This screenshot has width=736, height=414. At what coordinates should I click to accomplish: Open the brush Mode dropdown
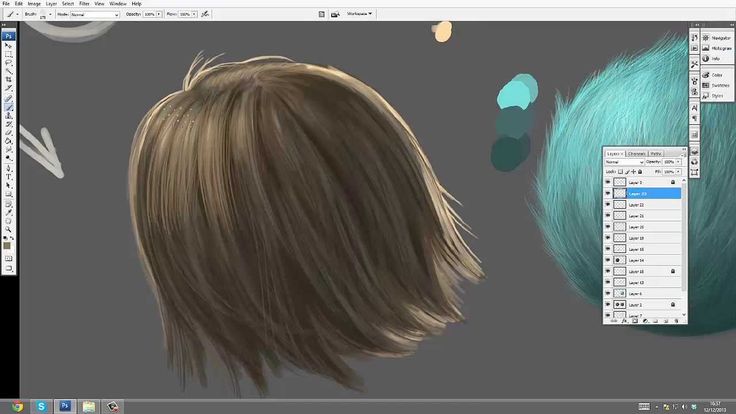(x=95, y=15)
